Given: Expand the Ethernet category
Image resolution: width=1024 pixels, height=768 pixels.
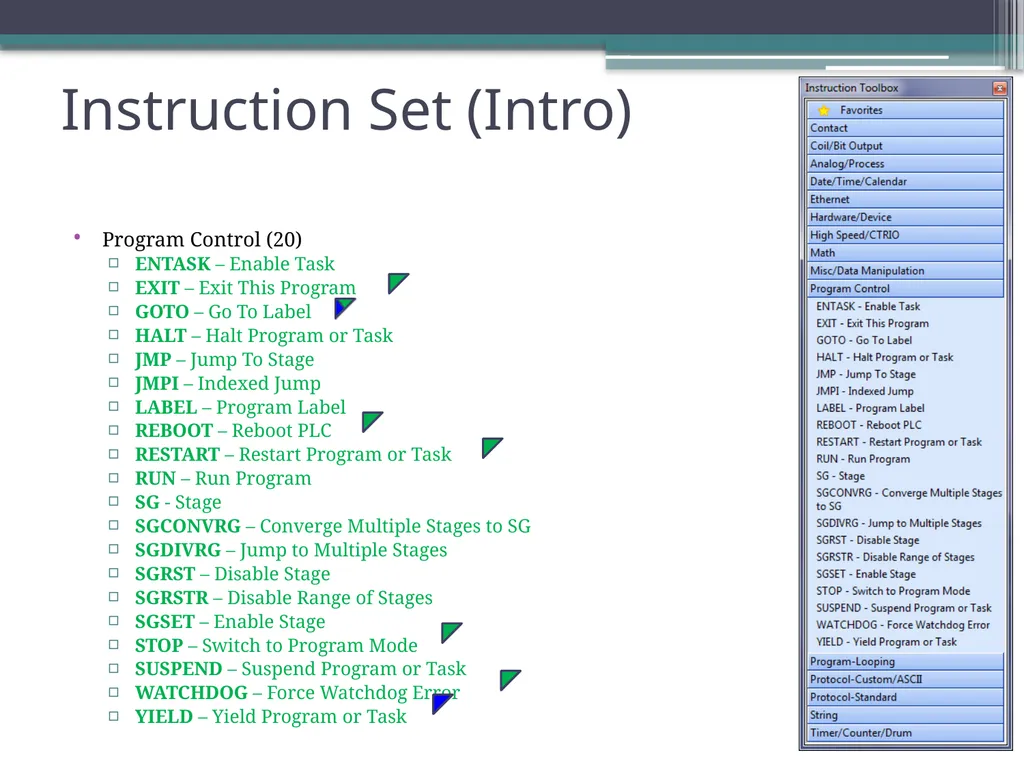Looking at the screenshot, I should coord(905,199).
